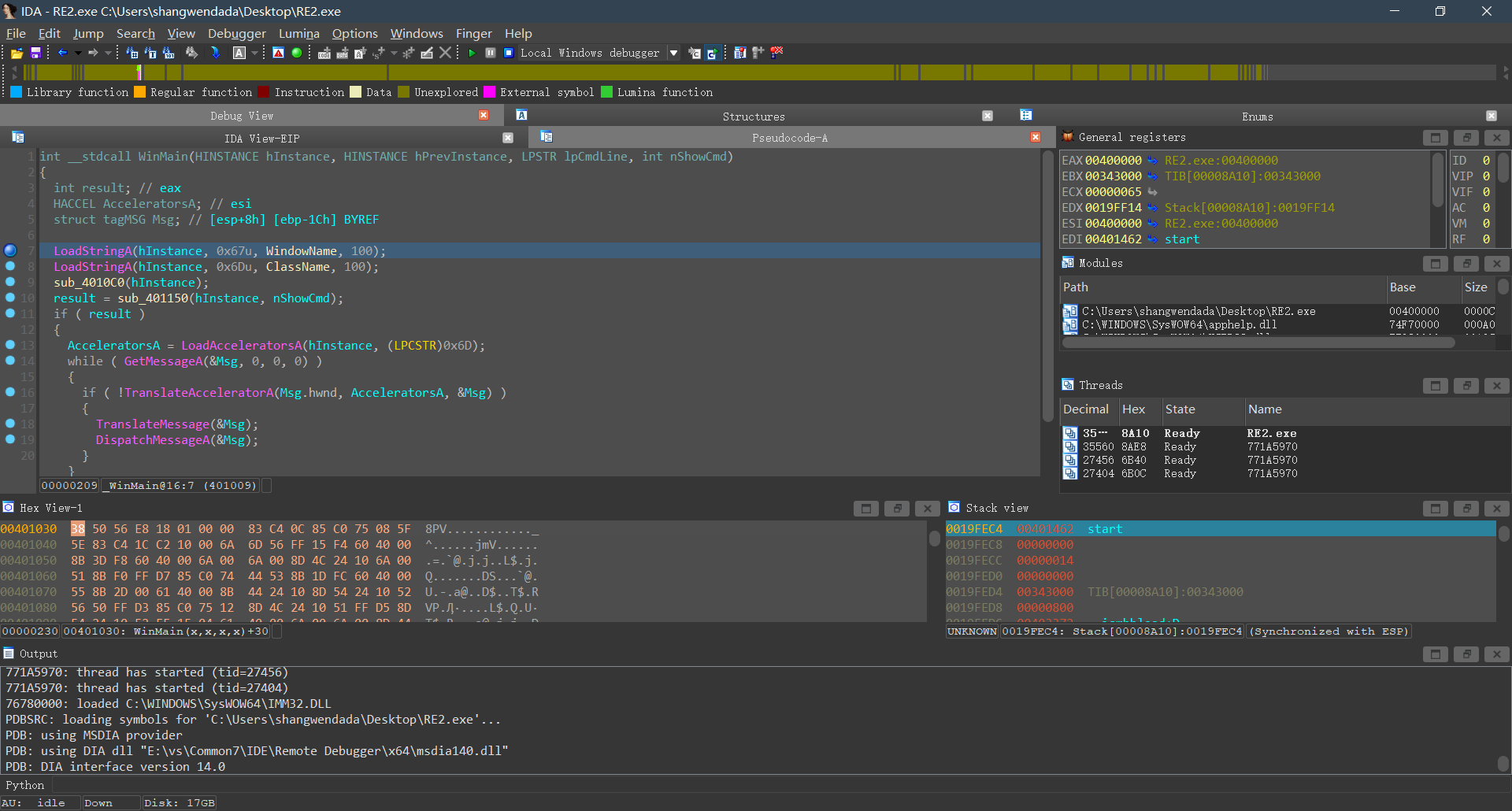This screenshot has height=811, width=1512.
Task: Toggle the breakpoint on pseudocode line 7
Action: 10,250
